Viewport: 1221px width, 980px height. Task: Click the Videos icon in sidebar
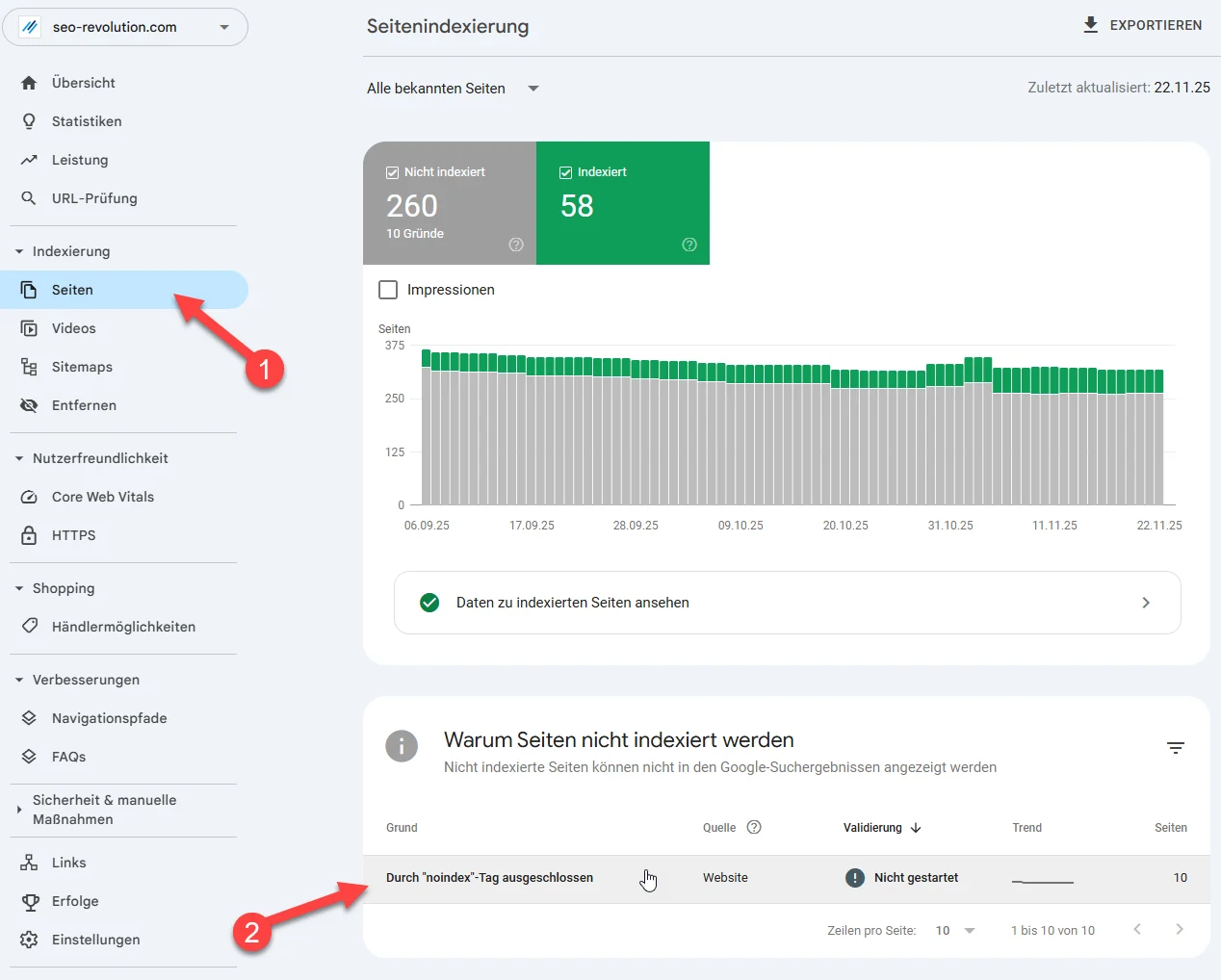[x=29, y=328]
